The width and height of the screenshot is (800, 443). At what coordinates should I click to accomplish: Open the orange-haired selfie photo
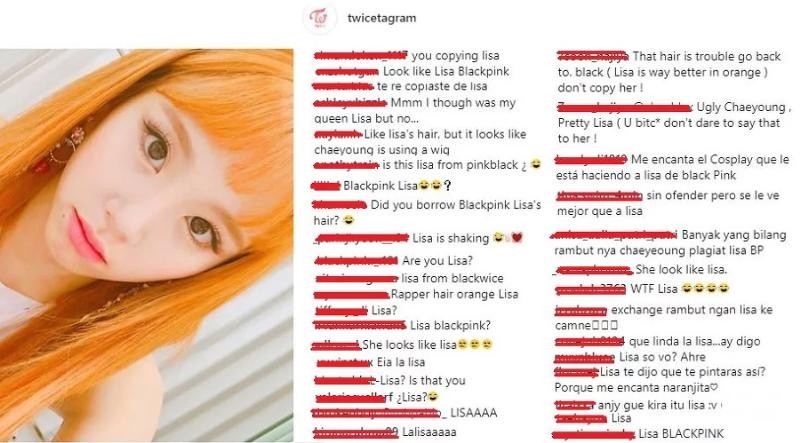pyautogui.click(x=146, y=245)
